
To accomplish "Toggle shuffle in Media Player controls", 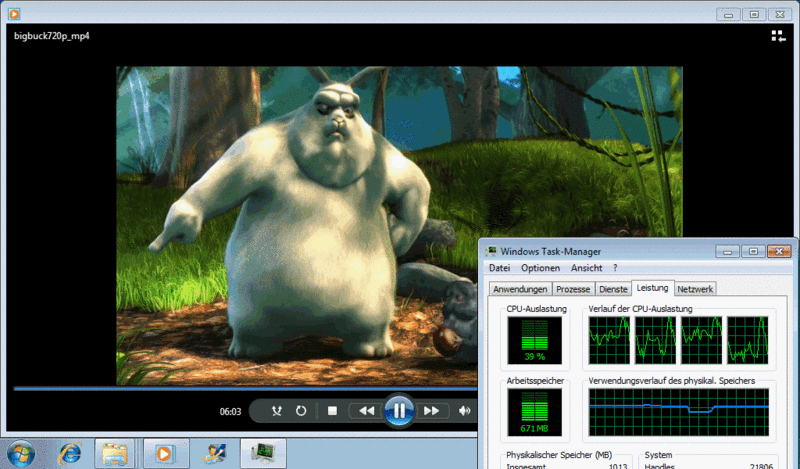I will click(x=277, y=411).
